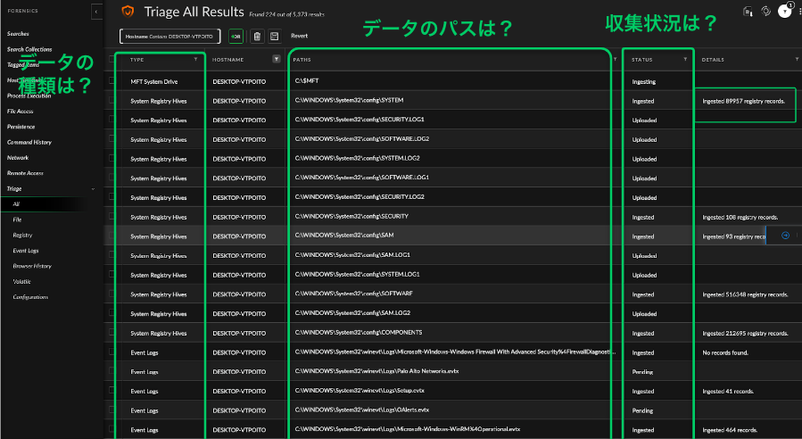Image resolution: width=802 pixels, height=439 pixels.
Task: Check the box for SYSTEM.LOG2 row
Action: tap(111, 159)
